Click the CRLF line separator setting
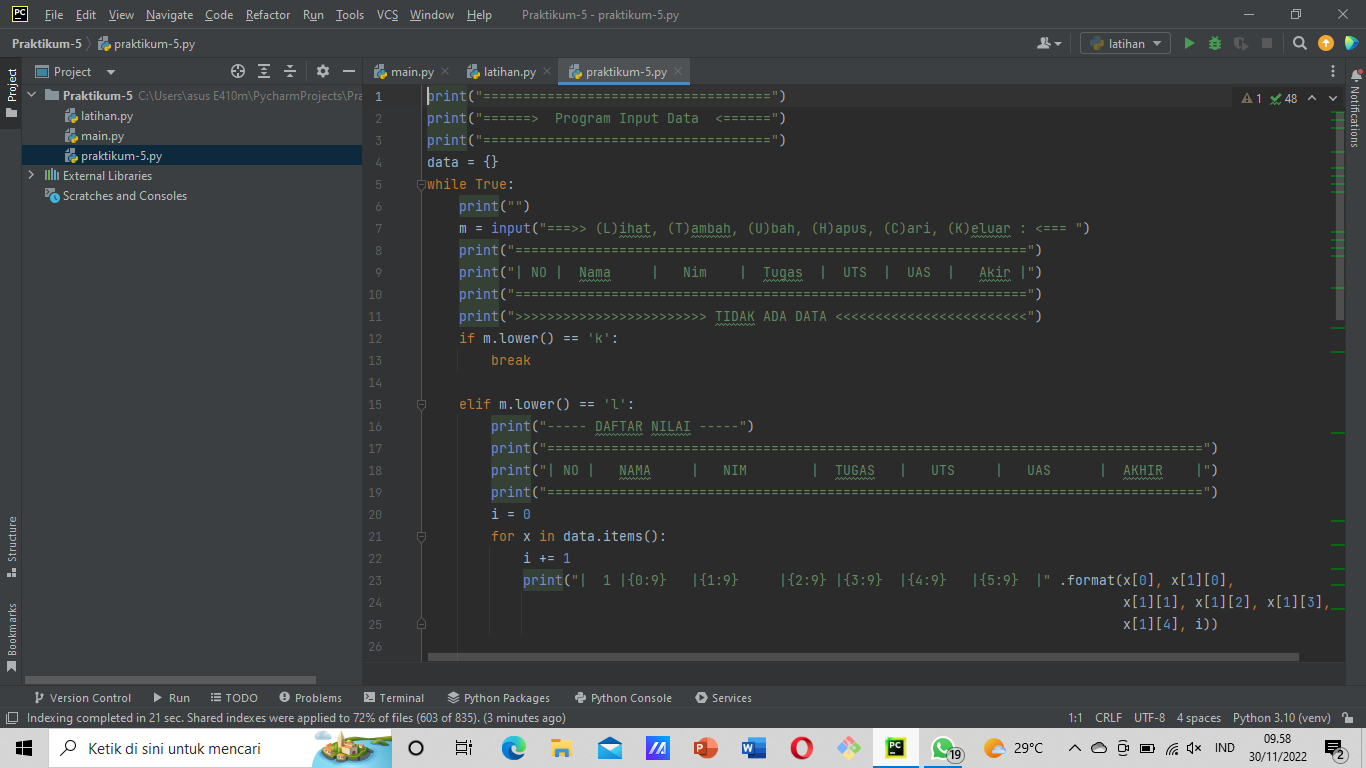 point(1108,718)
